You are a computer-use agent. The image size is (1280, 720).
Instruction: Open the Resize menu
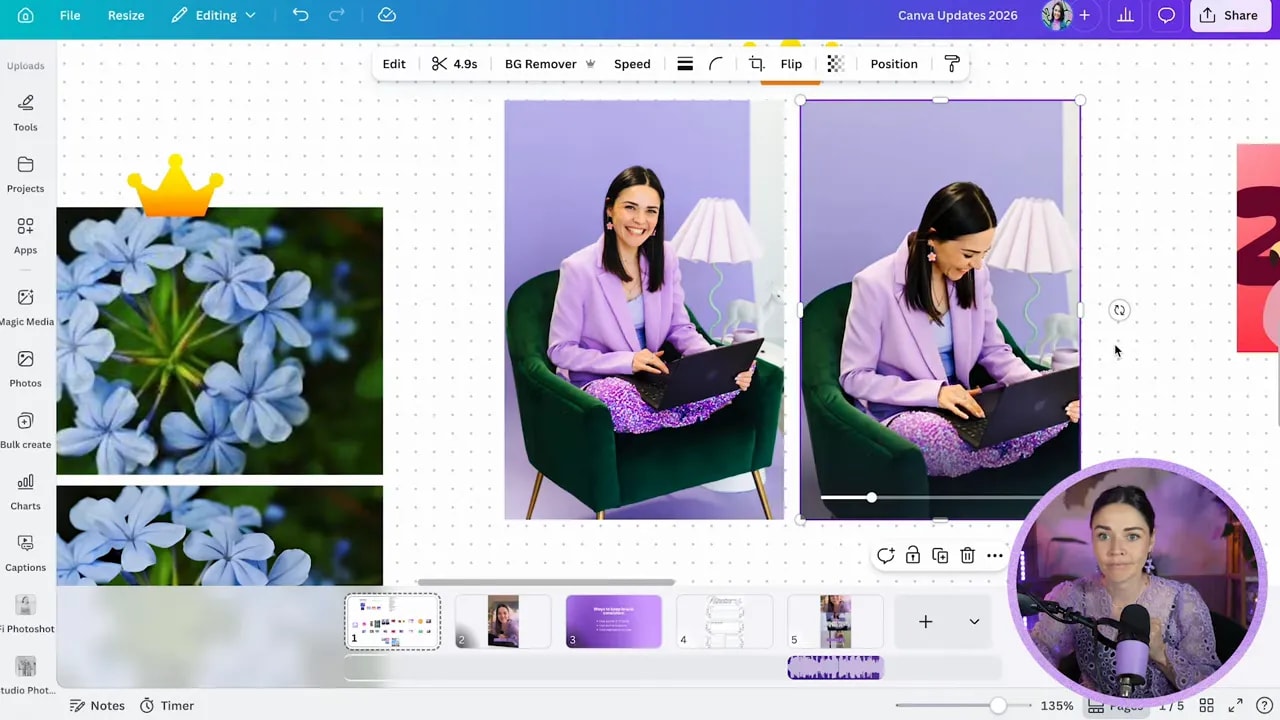[x=126, y=15]
